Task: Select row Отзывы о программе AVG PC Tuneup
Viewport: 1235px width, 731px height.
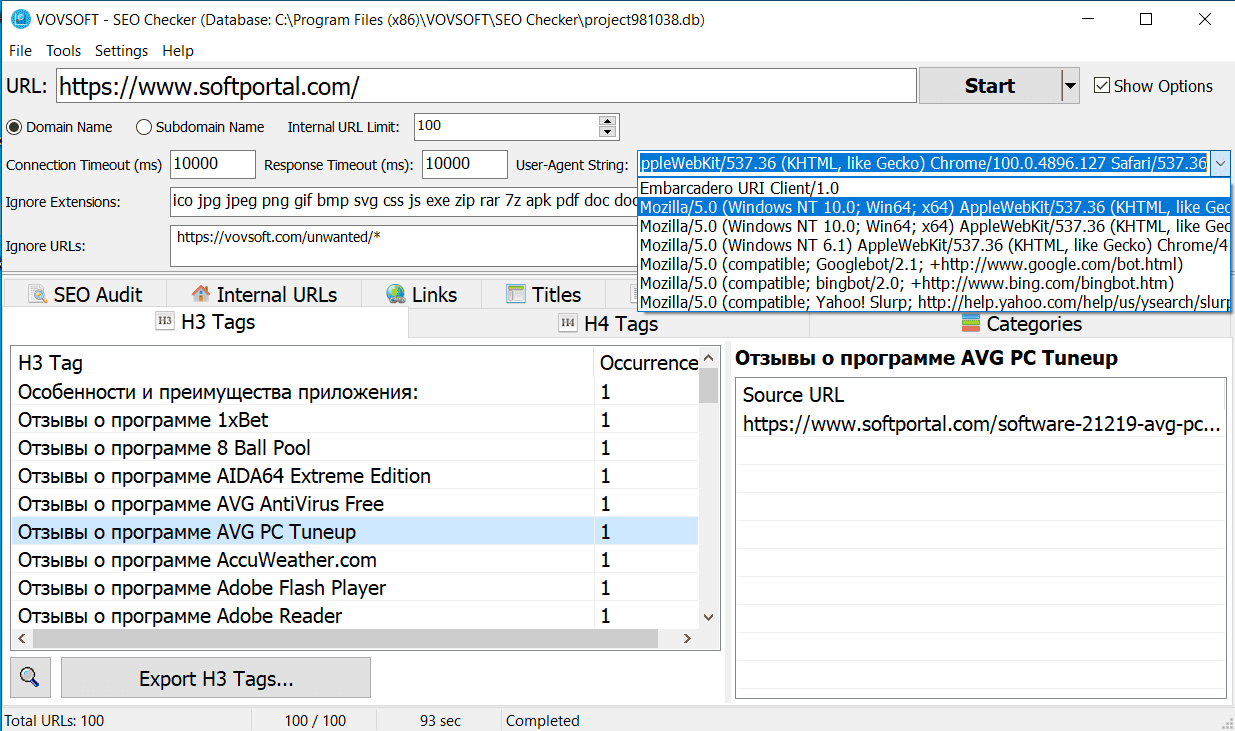Action: click(355, 532)
